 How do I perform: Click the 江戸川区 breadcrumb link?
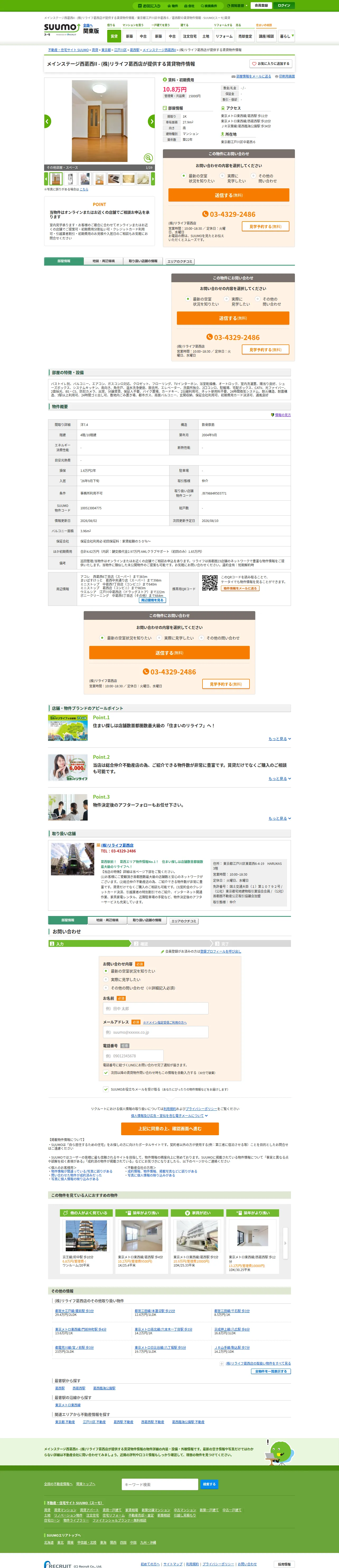pos(120,50)
